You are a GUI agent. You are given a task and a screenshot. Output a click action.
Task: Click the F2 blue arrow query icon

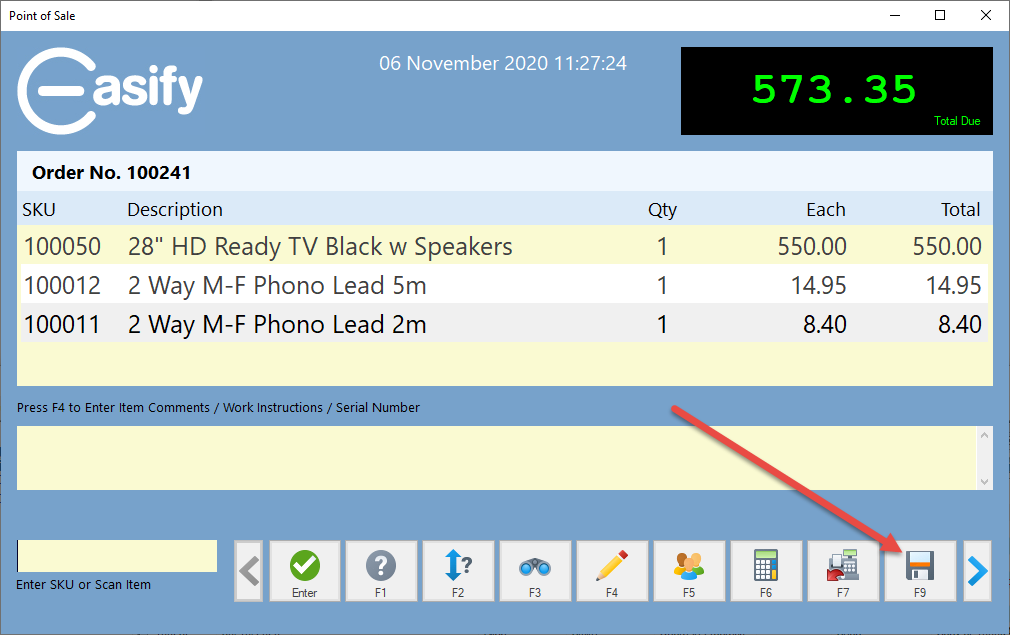(x=458, y=571)
